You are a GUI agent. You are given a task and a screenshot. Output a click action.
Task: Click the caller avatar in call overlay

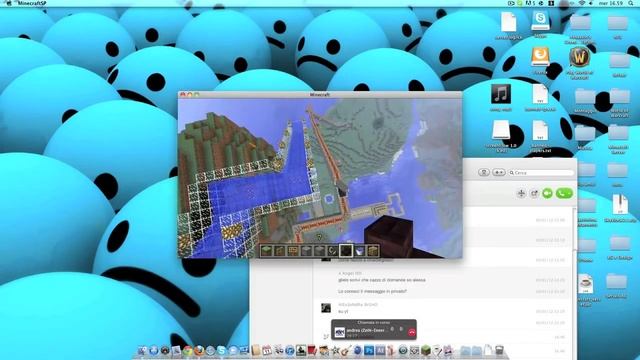(340, 332)
